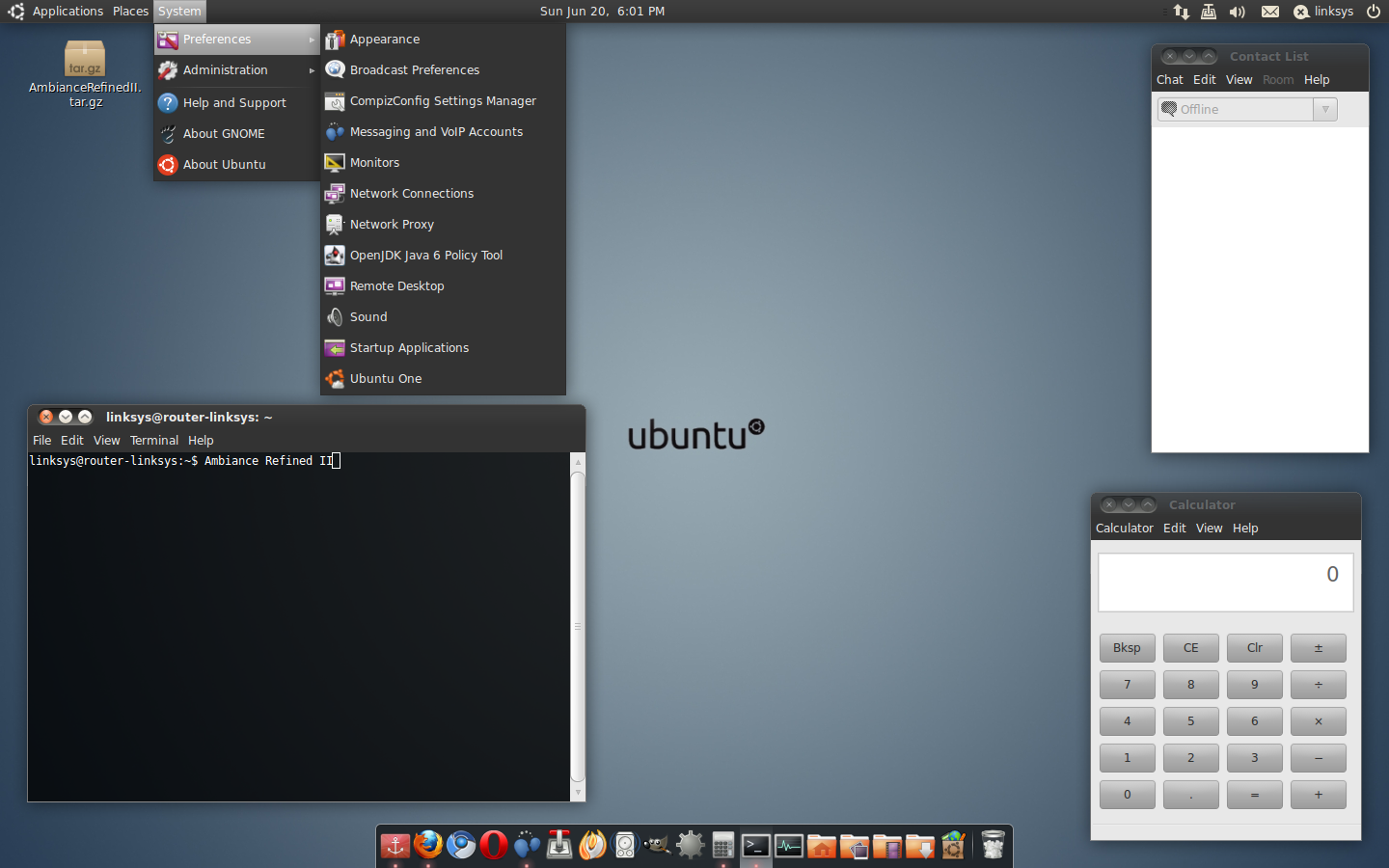Open Messaging and VoIP Accounts

coord(443,132)
